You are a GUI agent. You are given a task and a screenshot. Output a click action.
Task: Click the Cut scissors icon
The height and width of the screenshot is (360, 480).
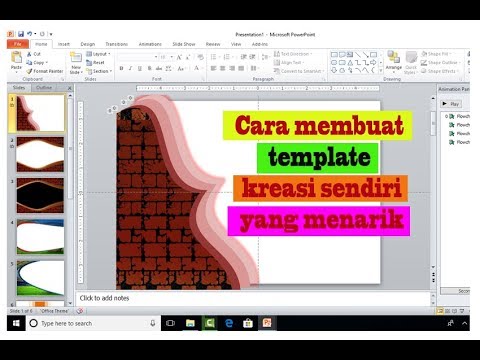point(29,54)
